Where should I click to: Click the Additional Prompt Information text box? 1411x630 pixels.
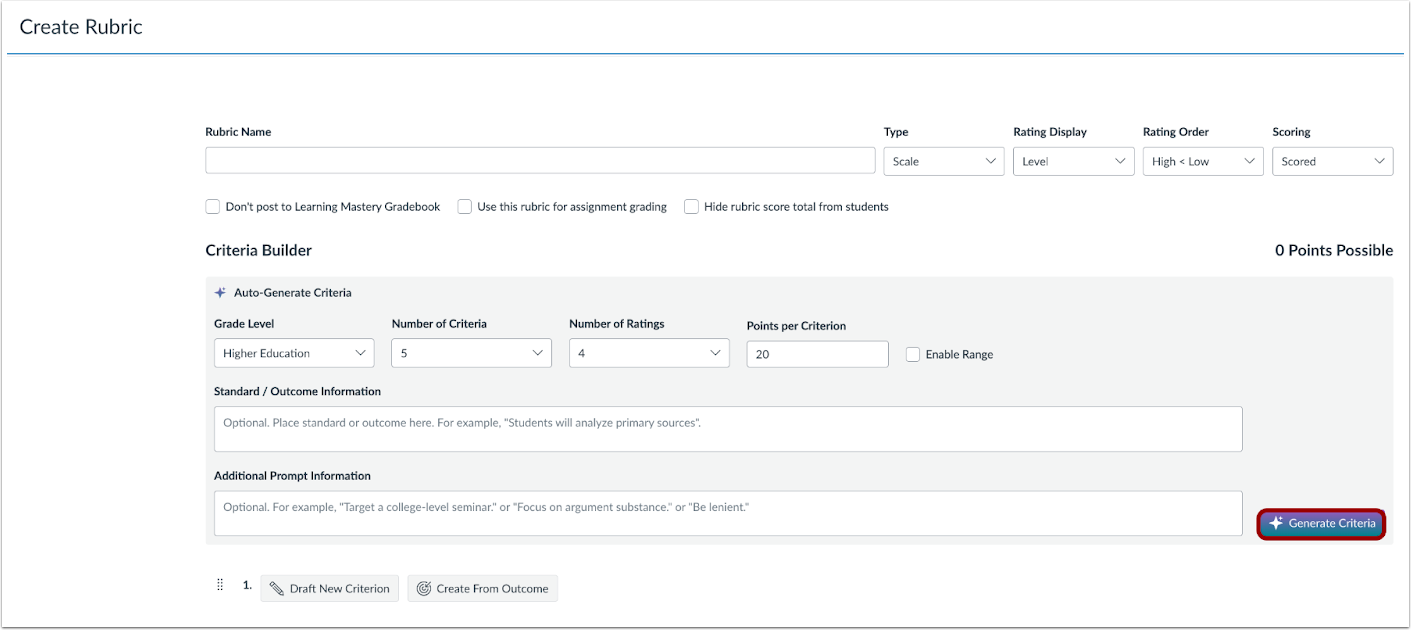(x=728, y=513)
